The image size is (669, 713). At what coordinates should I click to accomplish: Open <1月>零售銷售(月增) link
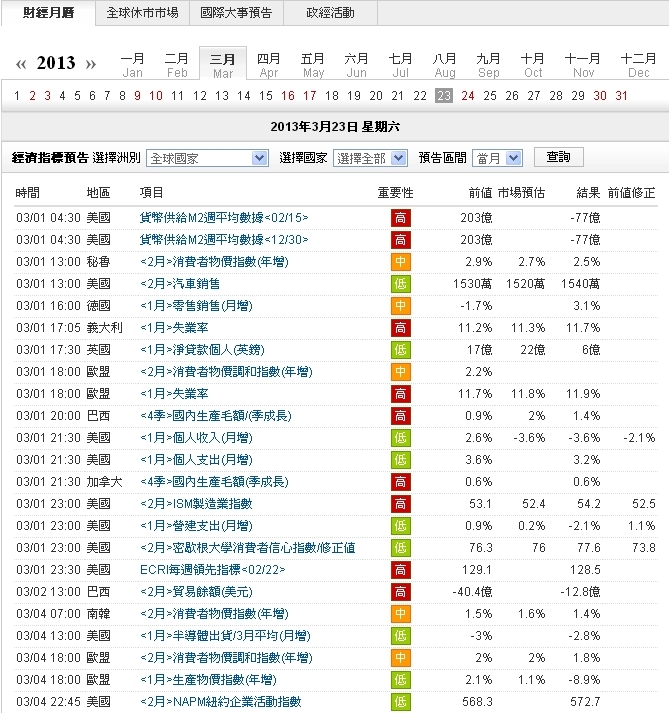pyautogui.click(x=196, y=306)
